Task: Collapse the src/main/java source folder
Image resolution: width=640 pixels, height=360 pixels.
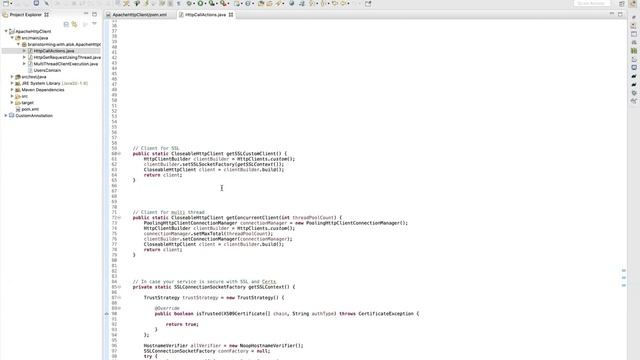Action: click(12, 38)
